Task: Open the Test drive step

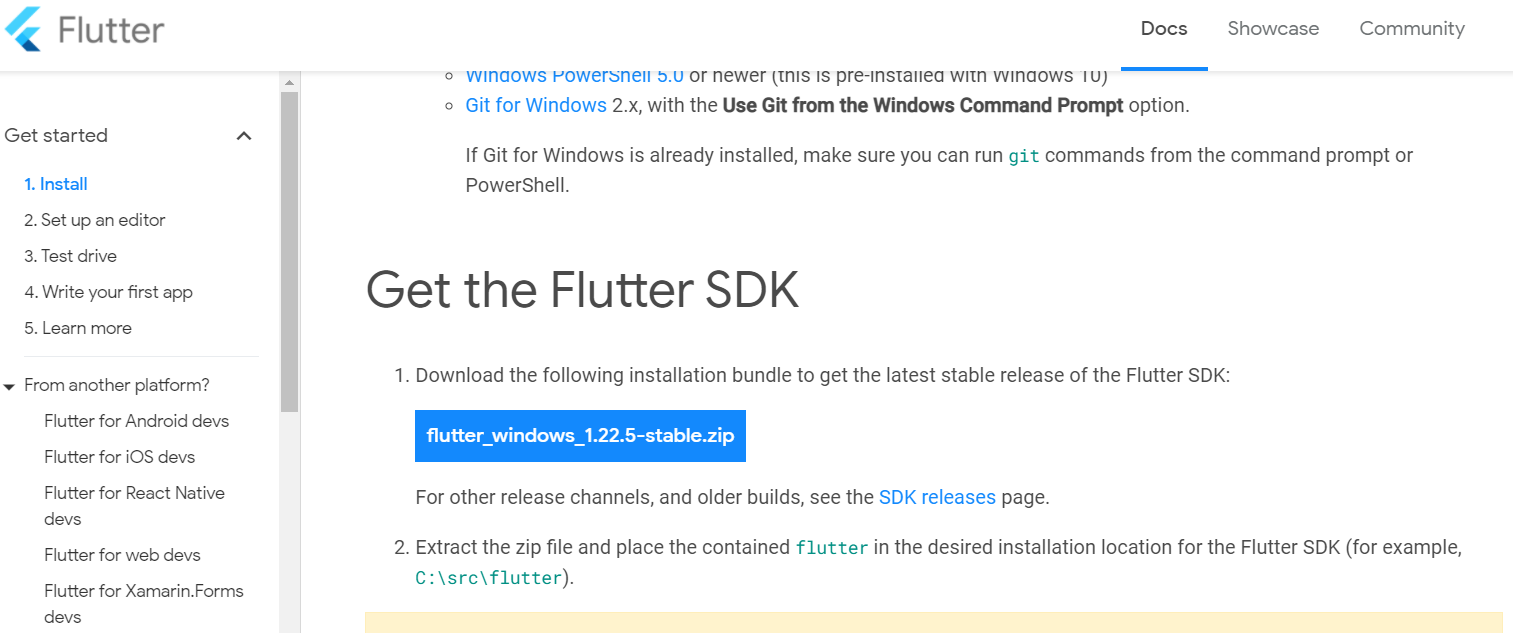Action: 80,255
